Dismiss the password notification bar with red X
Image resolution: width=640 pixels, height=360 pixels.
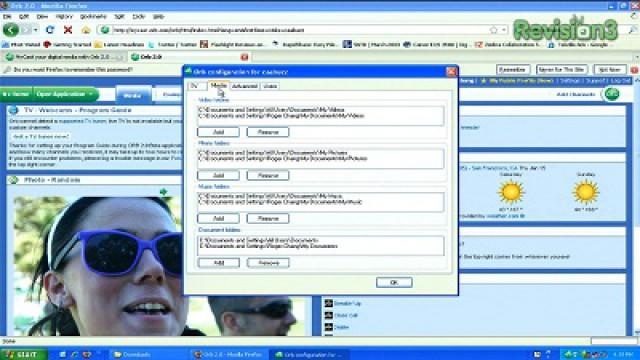tap(634, 70)
